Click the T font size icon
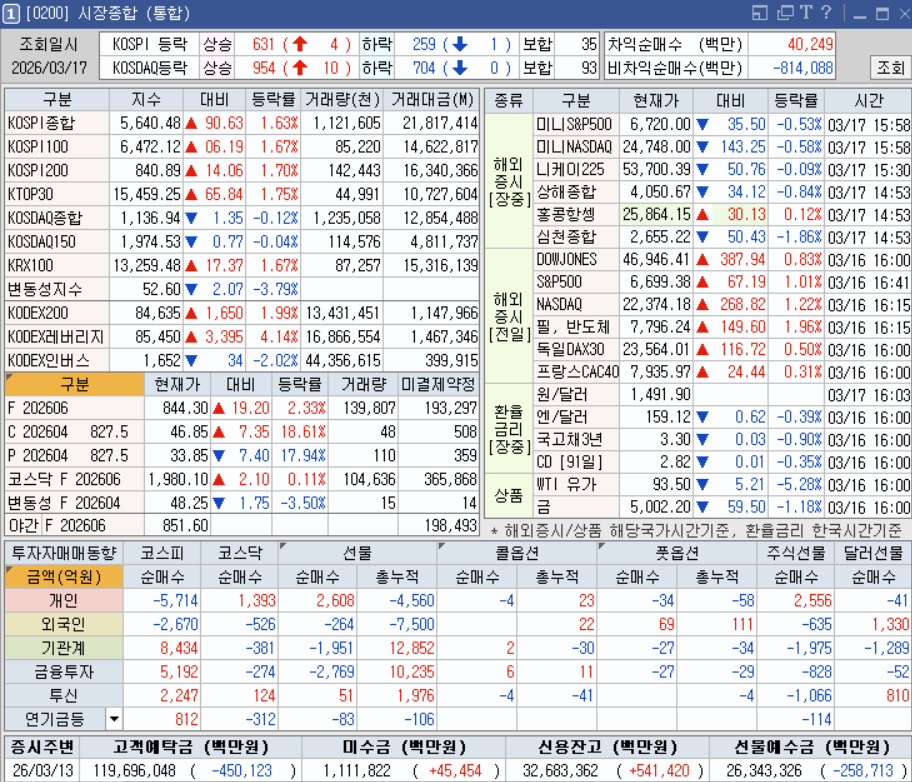 [806, 13]
